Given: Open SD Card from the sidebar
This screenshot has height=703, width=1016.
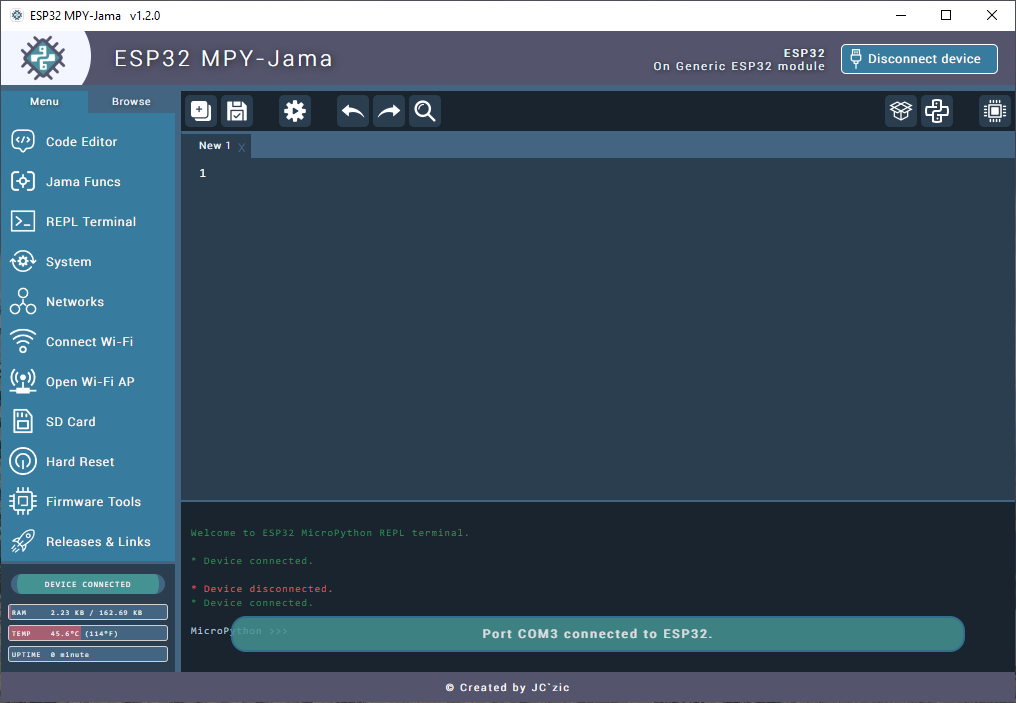Looking at the screenshot, I should (x=87, y=422).
